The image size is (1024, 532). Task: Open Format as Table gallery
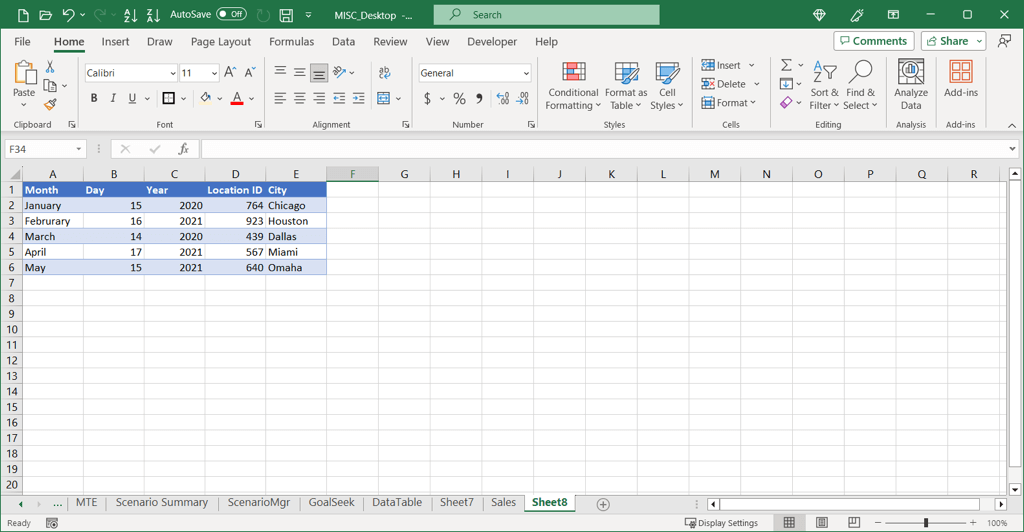click(x=626, y=73)
